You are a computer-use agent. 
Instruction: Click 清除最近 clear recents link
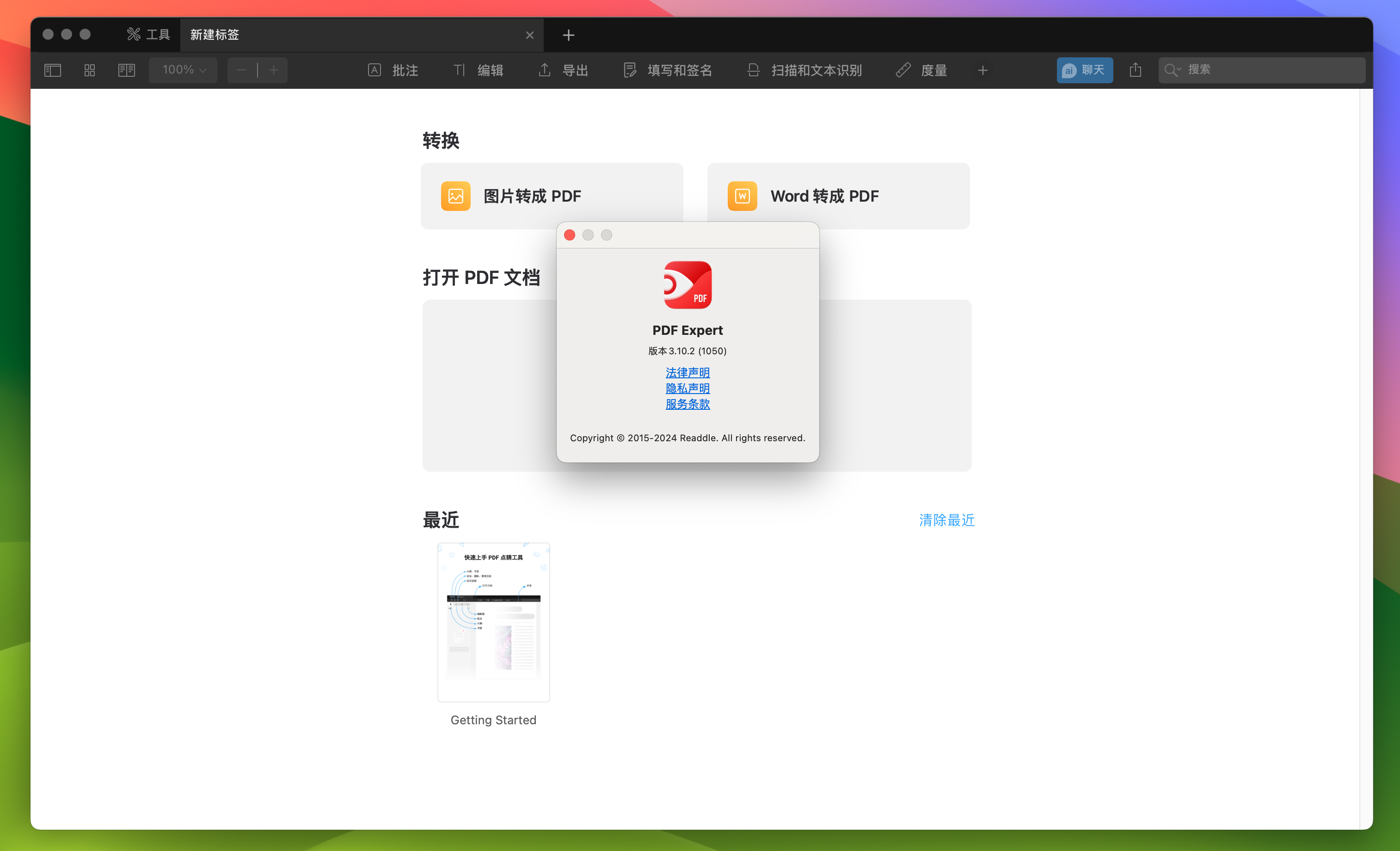pos(946,519)
